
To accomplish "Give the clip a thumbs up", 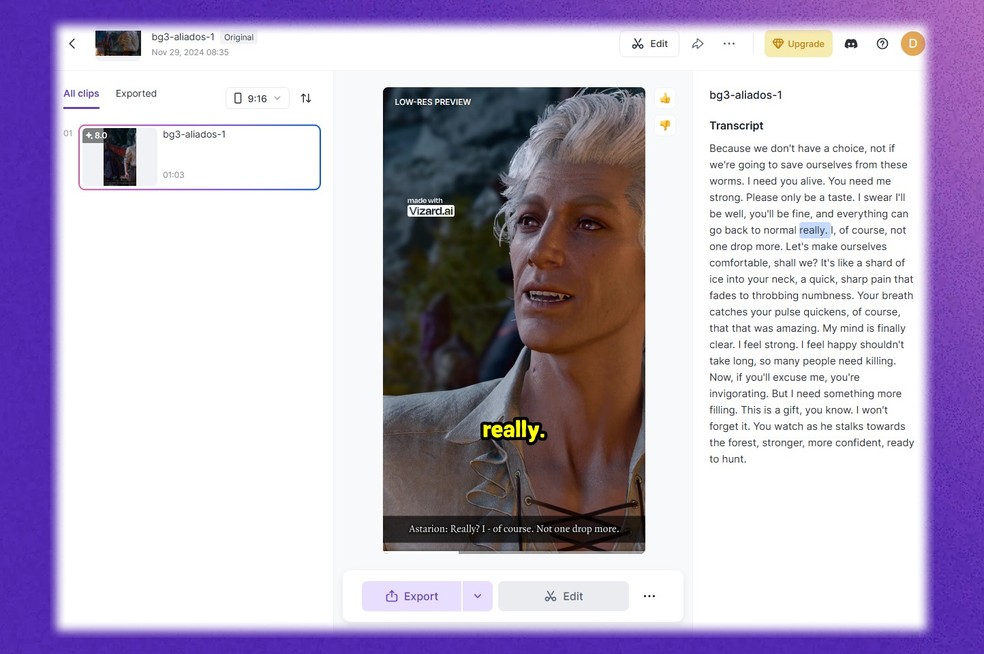I will pos(665,99).
